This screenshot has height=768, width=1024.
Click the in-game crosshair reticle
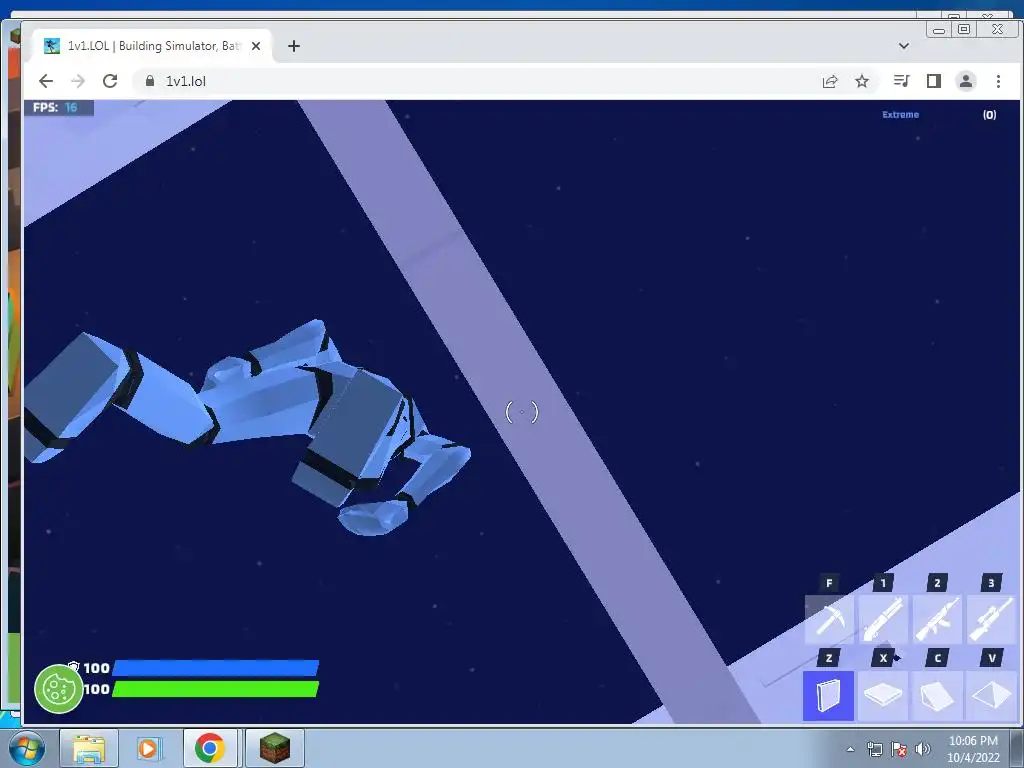pyautogui.click(x=522, y=412)
